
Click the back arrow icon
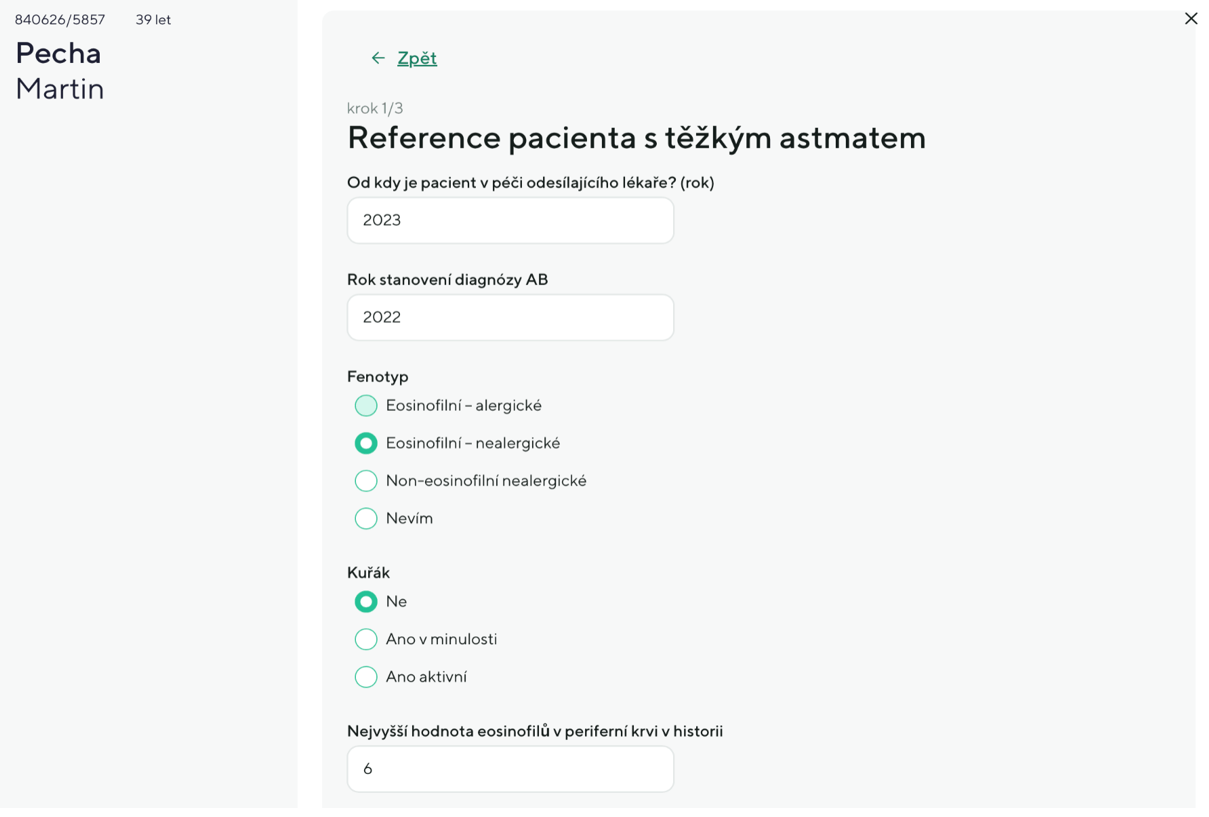[378, 58]
